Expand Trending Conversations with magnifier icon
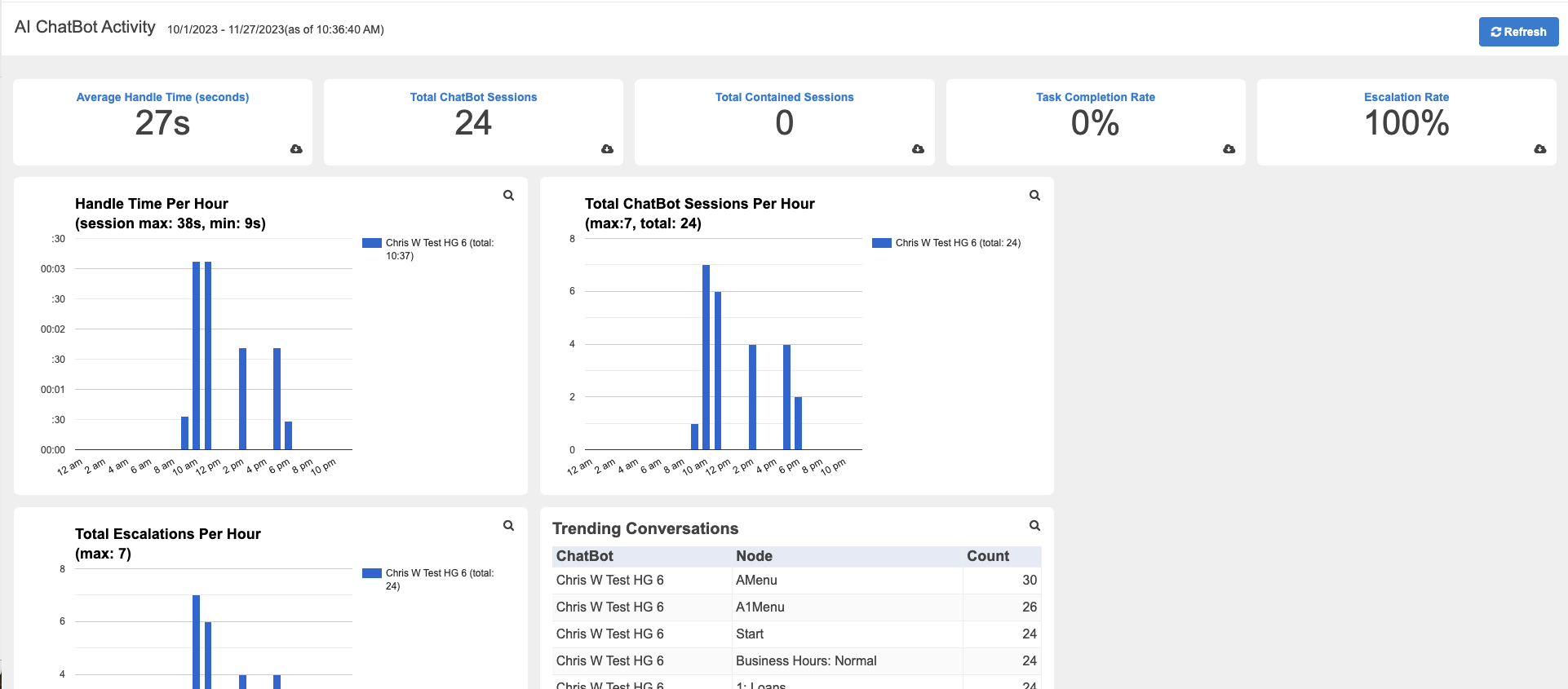This screenshot has height=689, width=1568. 1034,526
